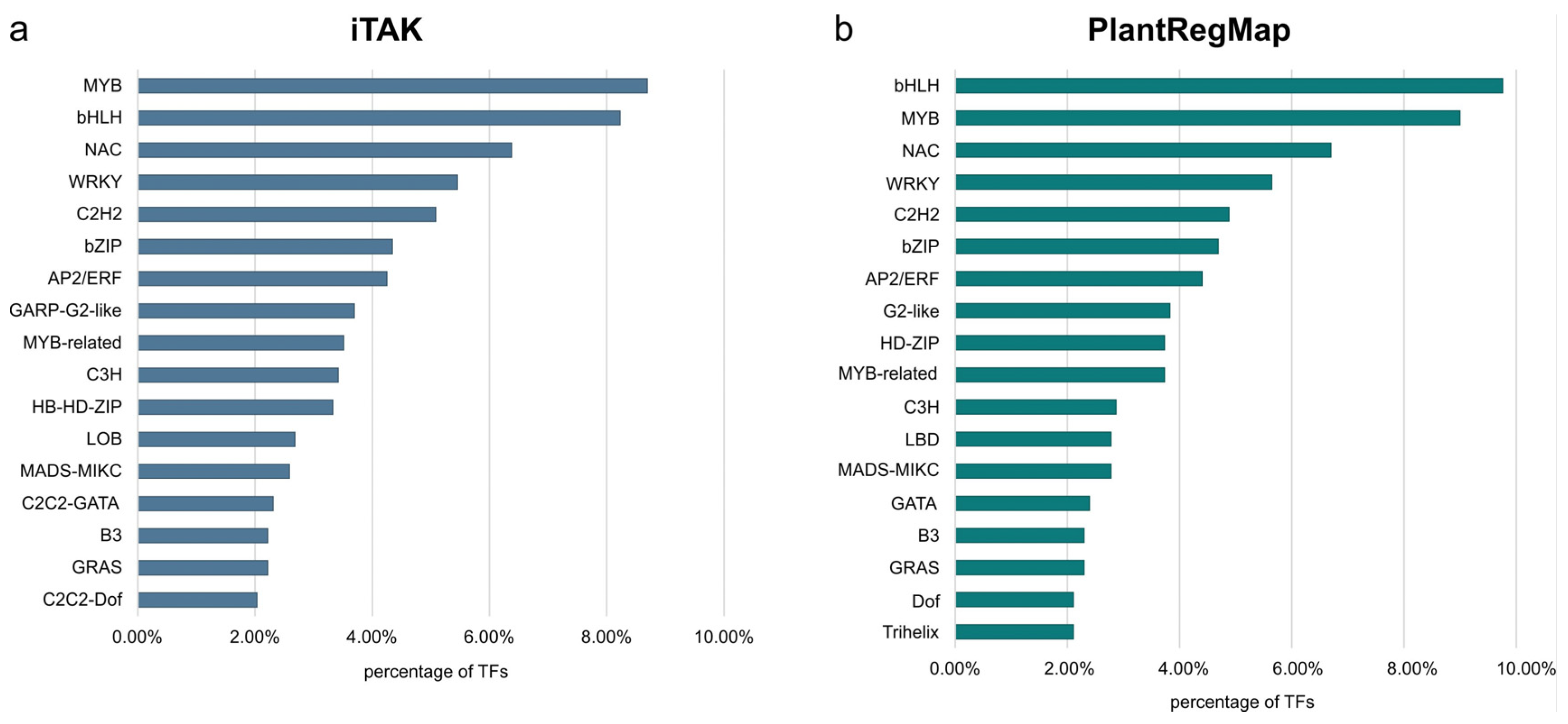The width and height of the screenshot is (1568, 724).
Task: Click the 10.00% tick label in iTAK
Action: [x=723, y=637]
